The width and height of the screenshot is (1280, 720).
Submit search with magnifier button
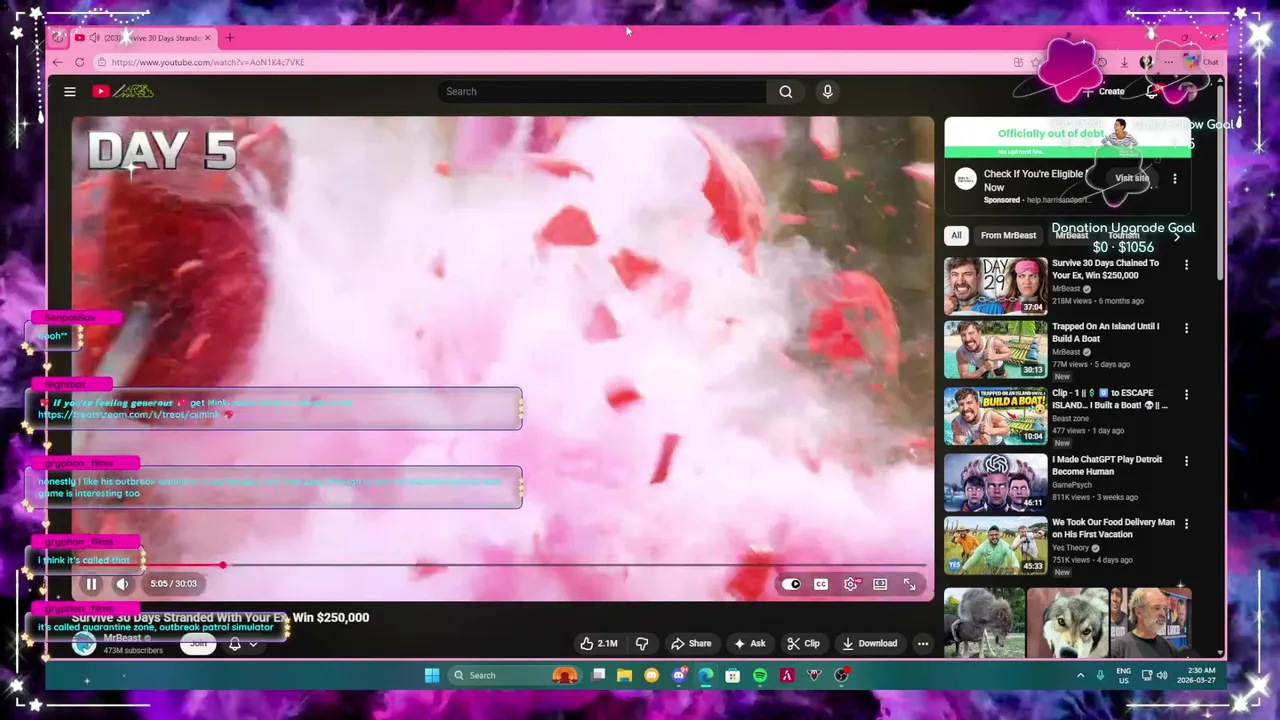tap(786, 91)
